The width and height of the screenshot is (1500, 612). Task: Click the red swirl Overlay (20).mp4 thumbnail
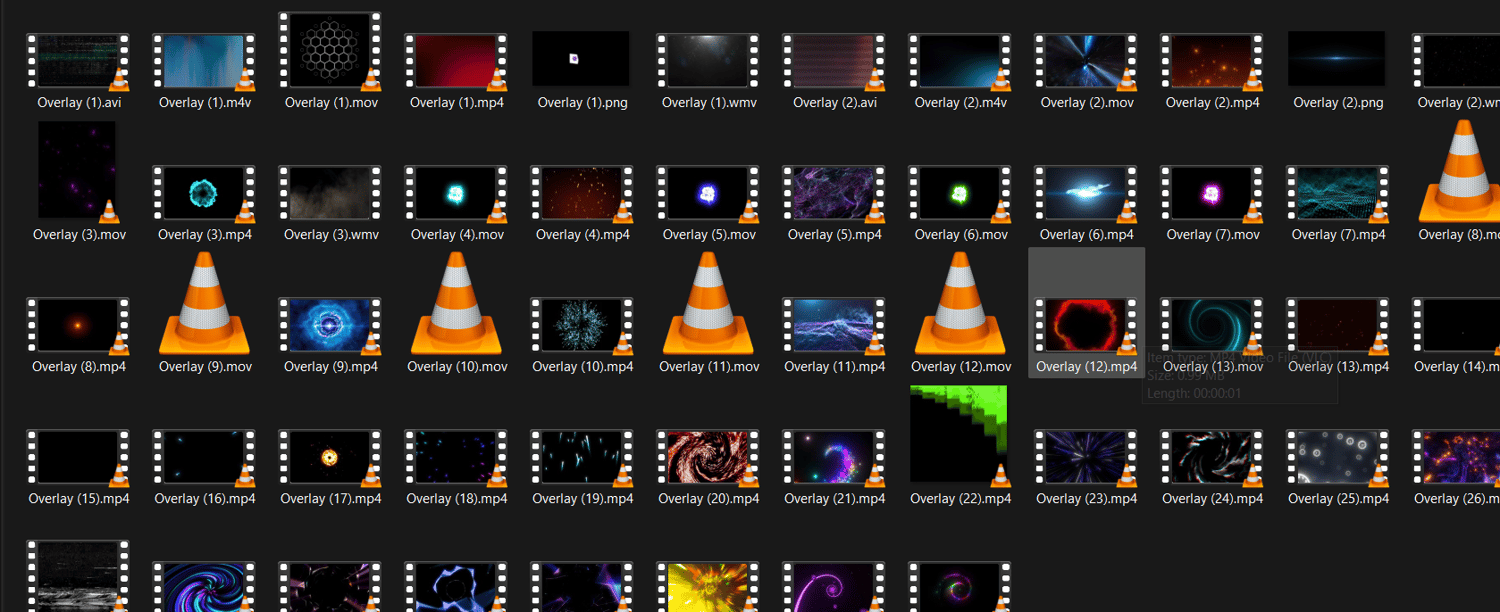(x=708, y=458)
